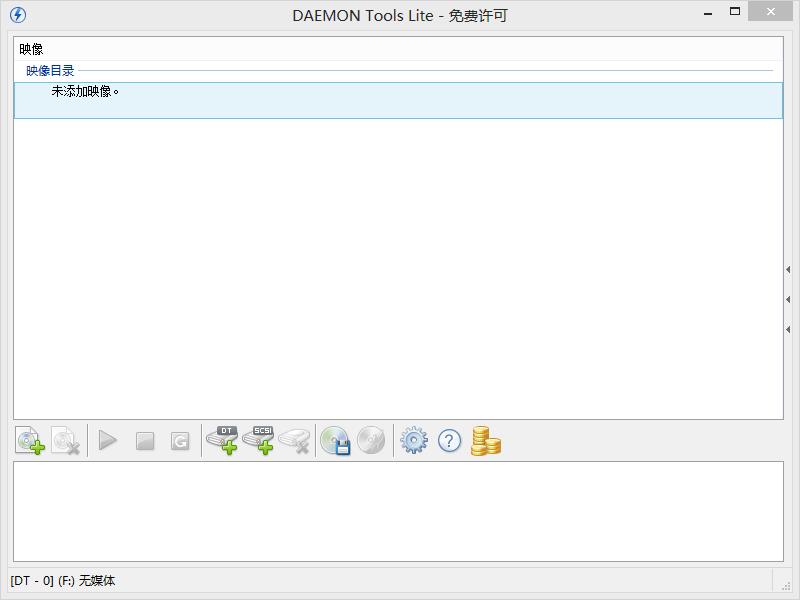
Task: Open Make Disc Image tool
Action: pyautogui.click(x=335, y=440)
